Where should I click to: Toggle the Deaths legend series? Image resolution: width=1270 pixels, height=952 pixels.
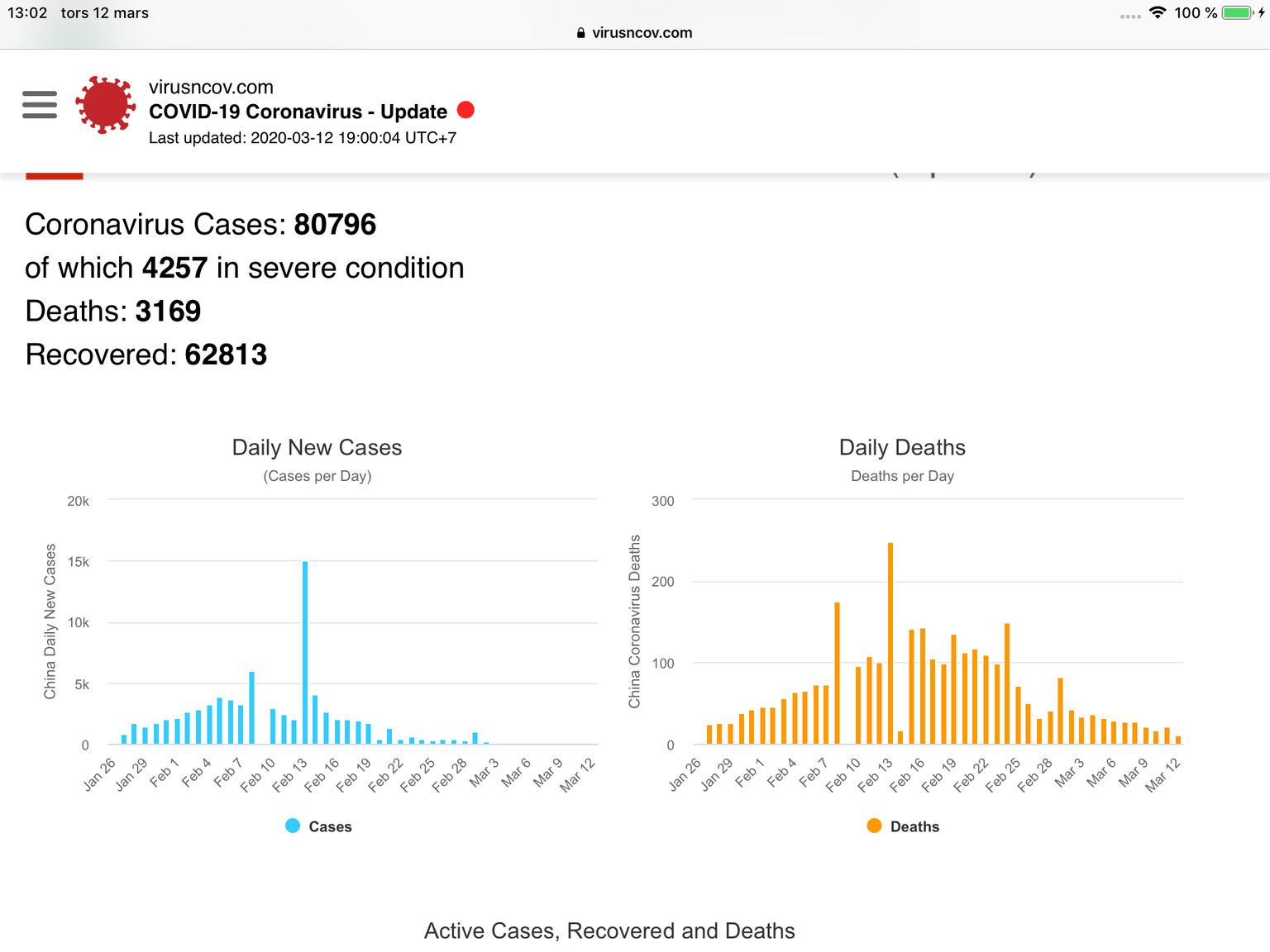pos(903,826)
